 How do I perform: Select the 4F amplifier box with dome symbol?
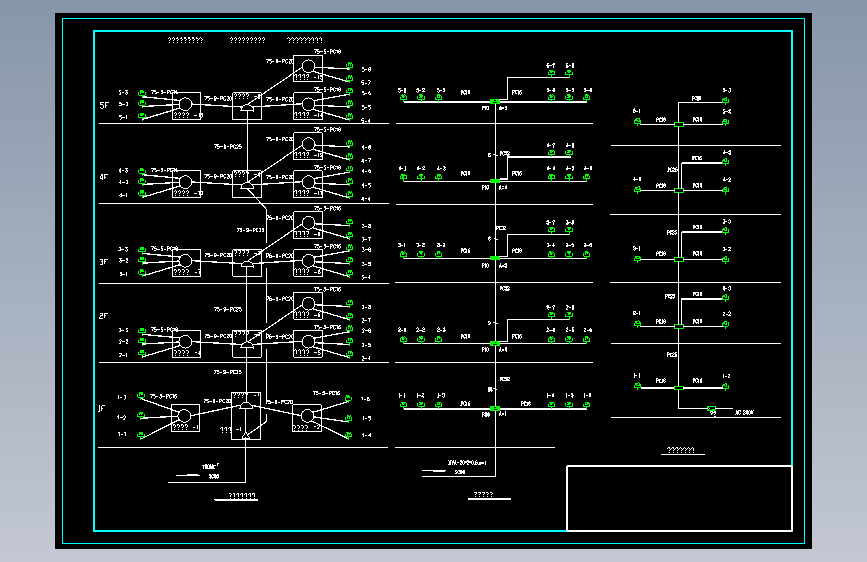coord(247,184)
